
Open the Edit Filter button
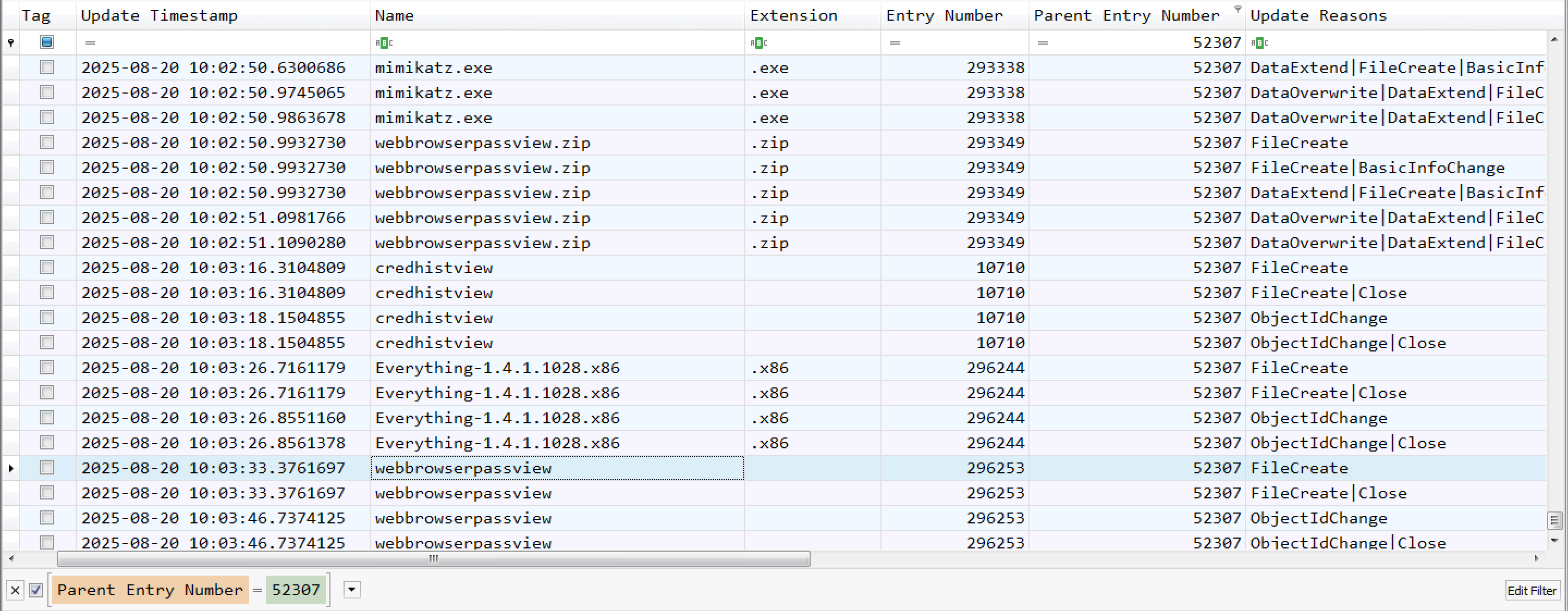tap(1531, 590)
